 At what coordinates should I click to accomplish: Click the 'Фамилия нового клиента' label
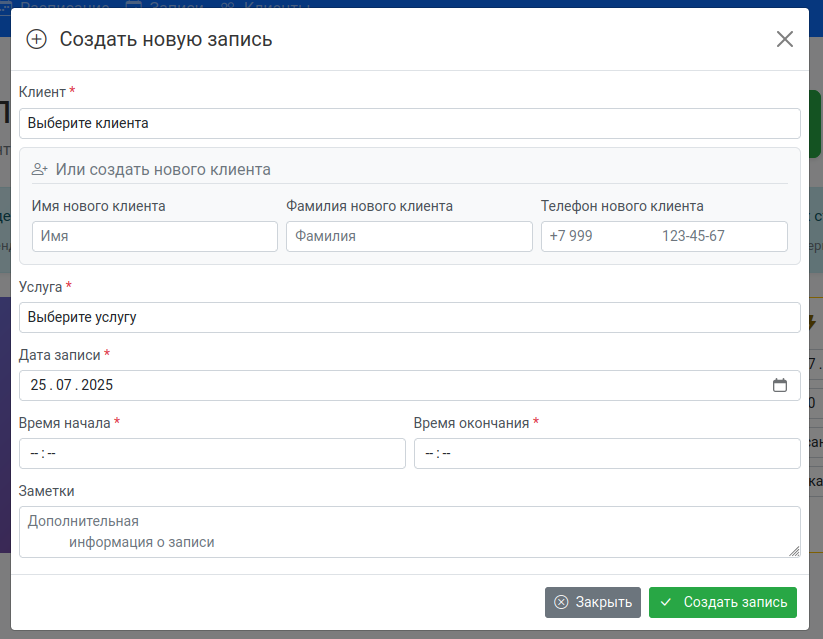[370, 206]
